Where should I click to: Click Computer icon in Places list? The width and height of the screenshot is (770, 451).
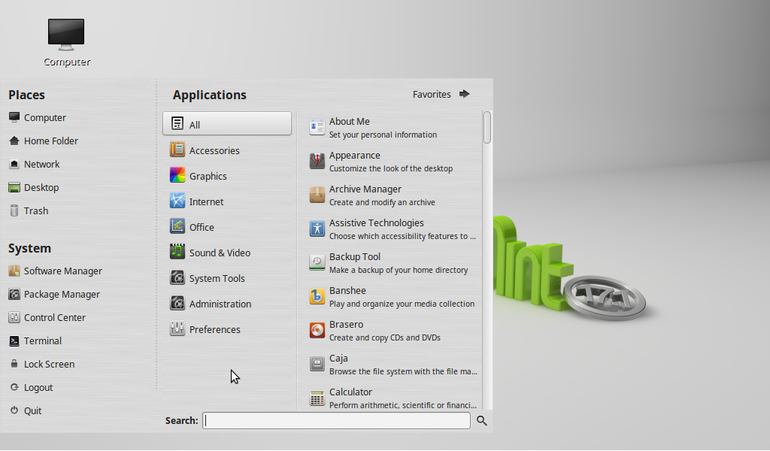[x=14, y=117]
